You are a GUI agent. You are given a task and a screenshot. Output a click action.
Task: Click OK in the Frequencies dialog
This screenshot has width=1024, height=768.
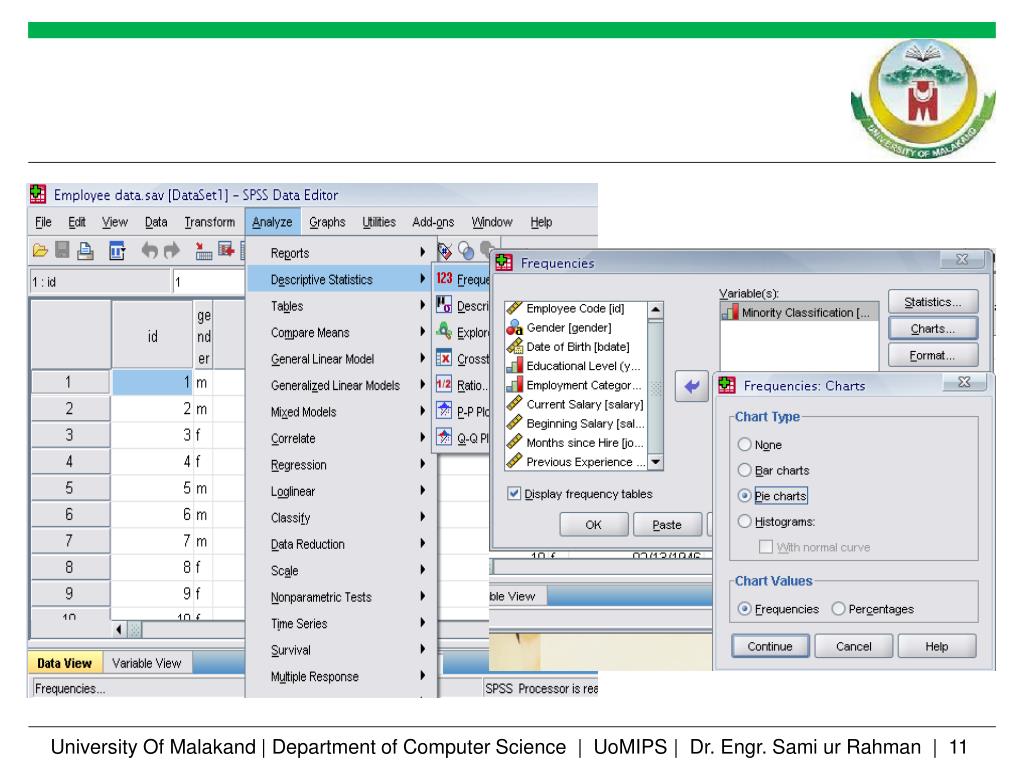(x=594, y=524)
